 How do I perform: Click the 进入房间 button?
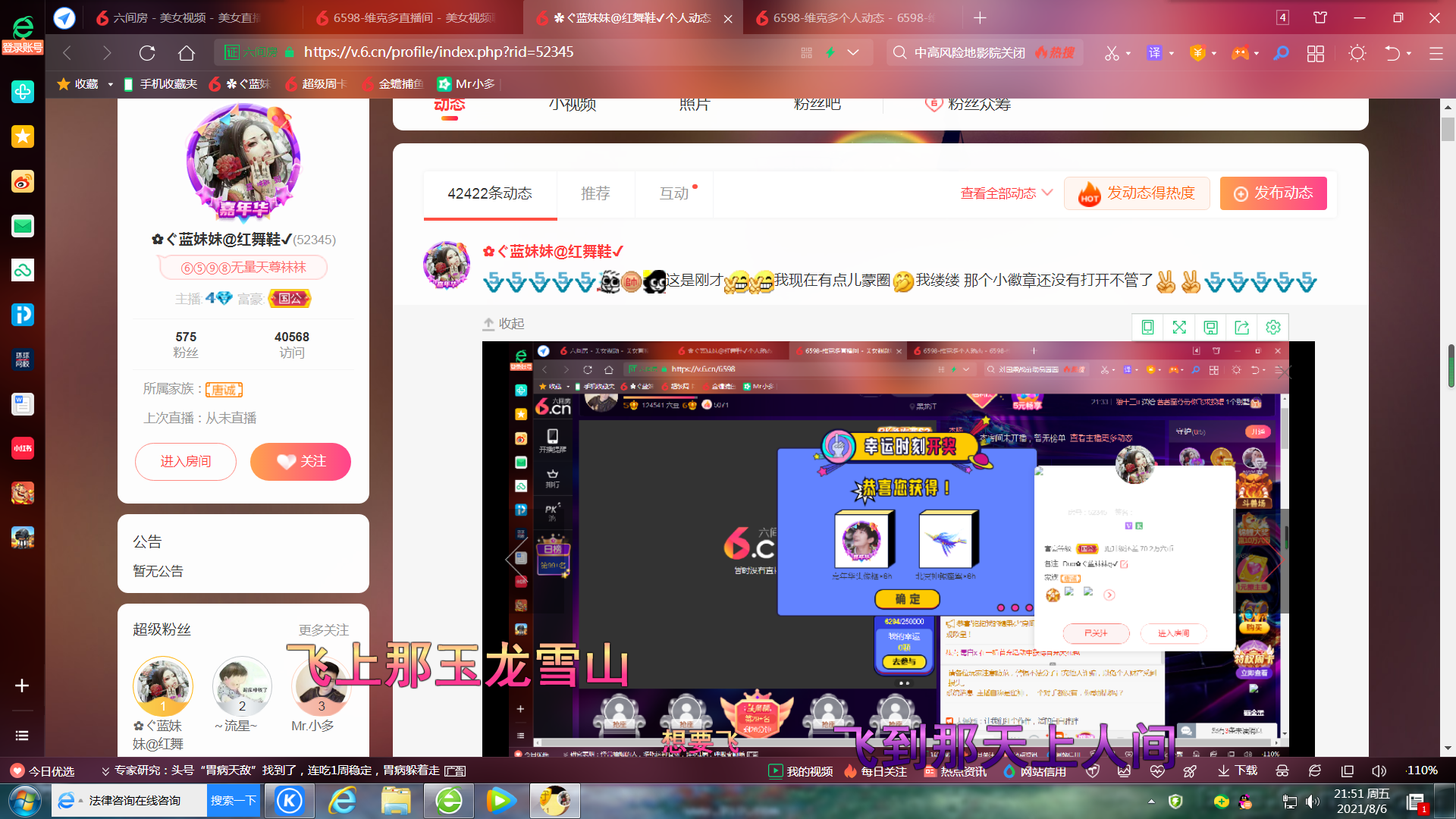click(x=186, y=461)
